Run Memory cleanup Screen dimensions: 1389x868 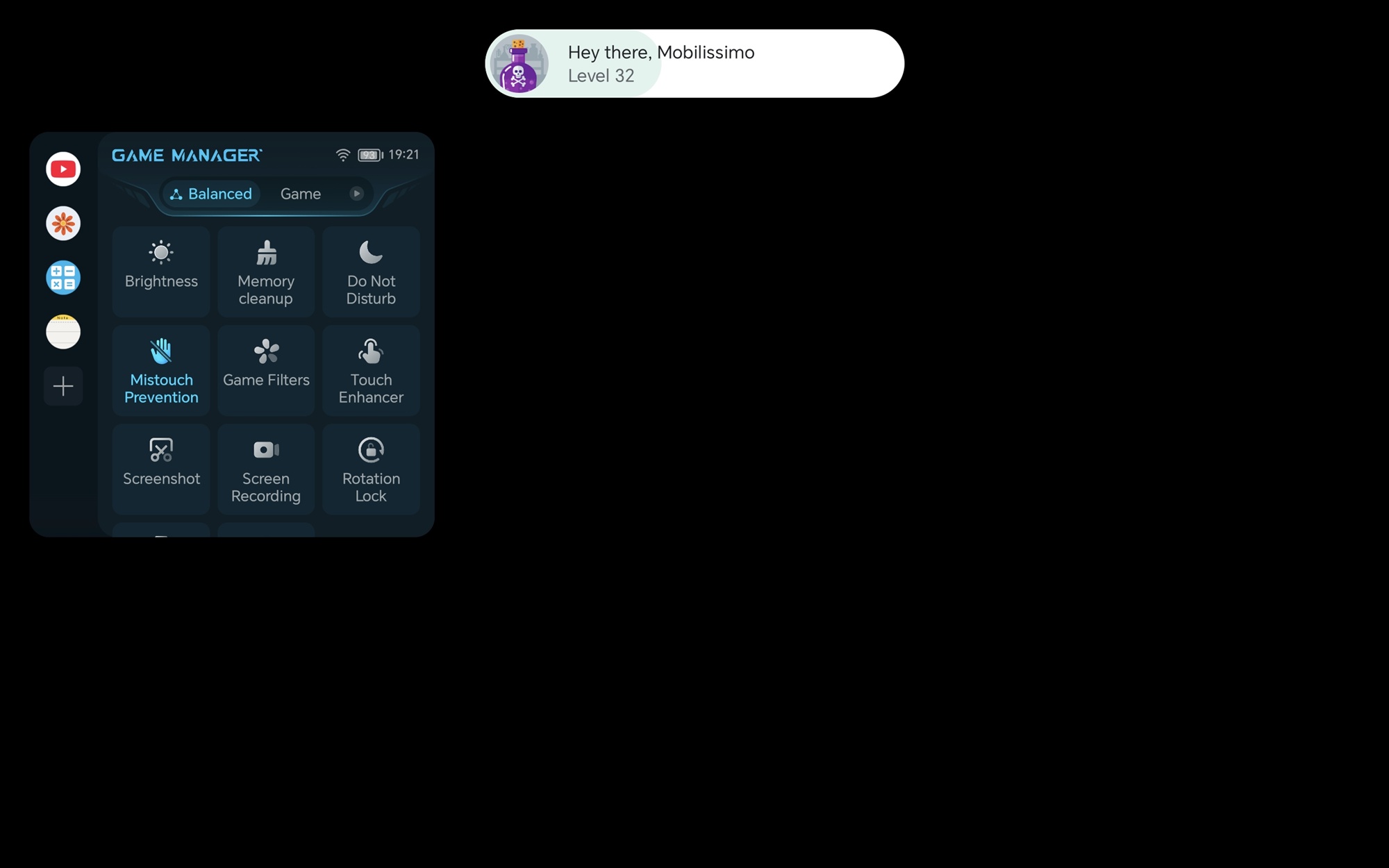click(266, 272)
